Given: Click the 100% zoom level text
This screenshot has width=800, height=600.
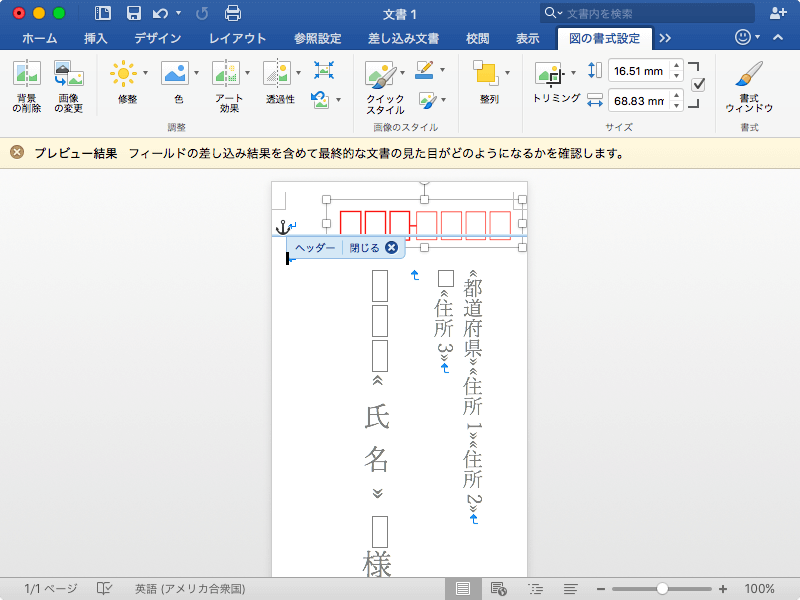Looking at the screenshot, I should (760, 589).
